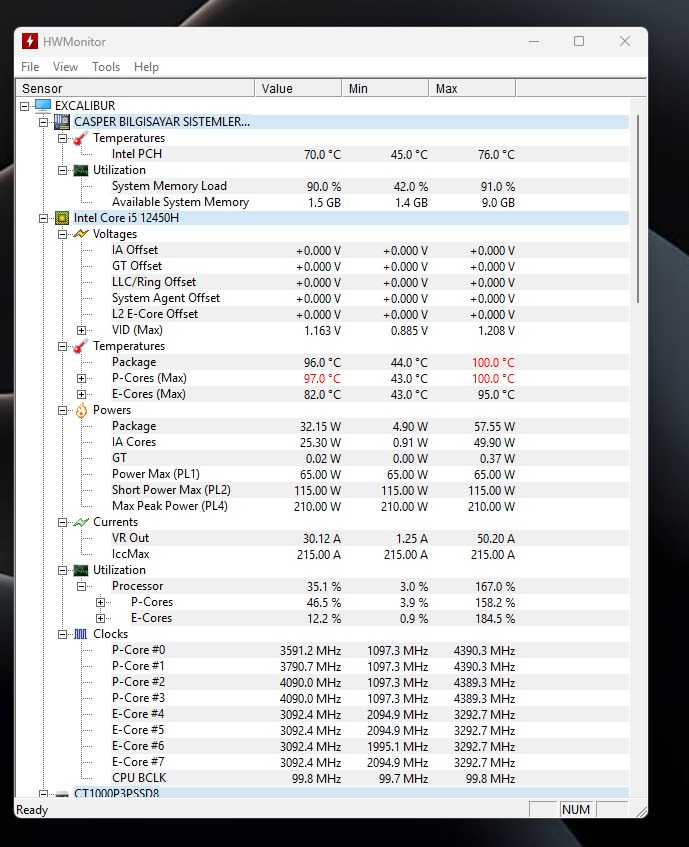
Task: Open the View menu
Action: pyautogui.click(x=65, y=66)
